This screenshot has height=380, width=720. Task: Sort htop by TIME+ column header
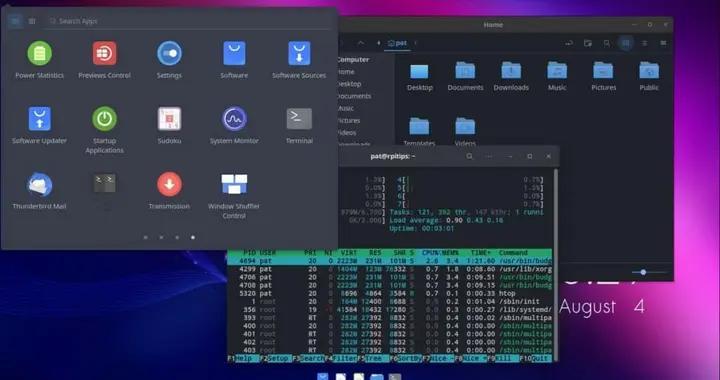(x=480, y=253)
